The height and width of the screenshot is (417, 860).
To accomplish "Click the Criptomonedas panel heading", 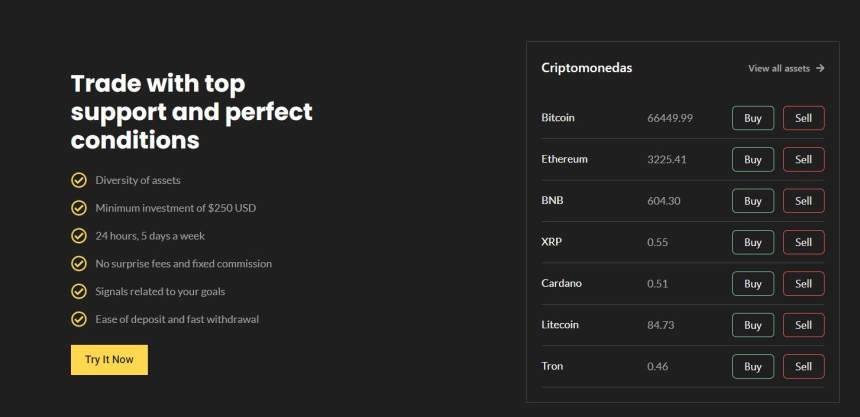I will [586, 68].
